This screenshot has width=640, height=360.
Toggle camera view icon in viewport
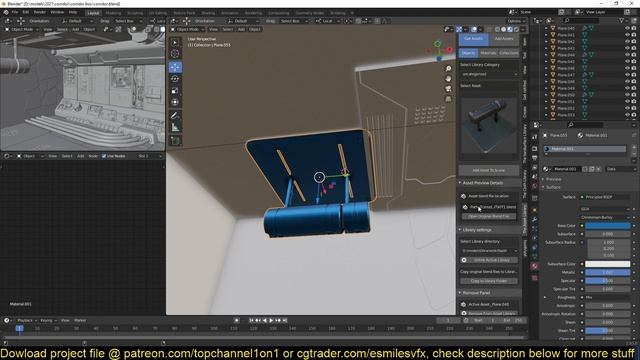pyautogui.click(x=448, y=89)
